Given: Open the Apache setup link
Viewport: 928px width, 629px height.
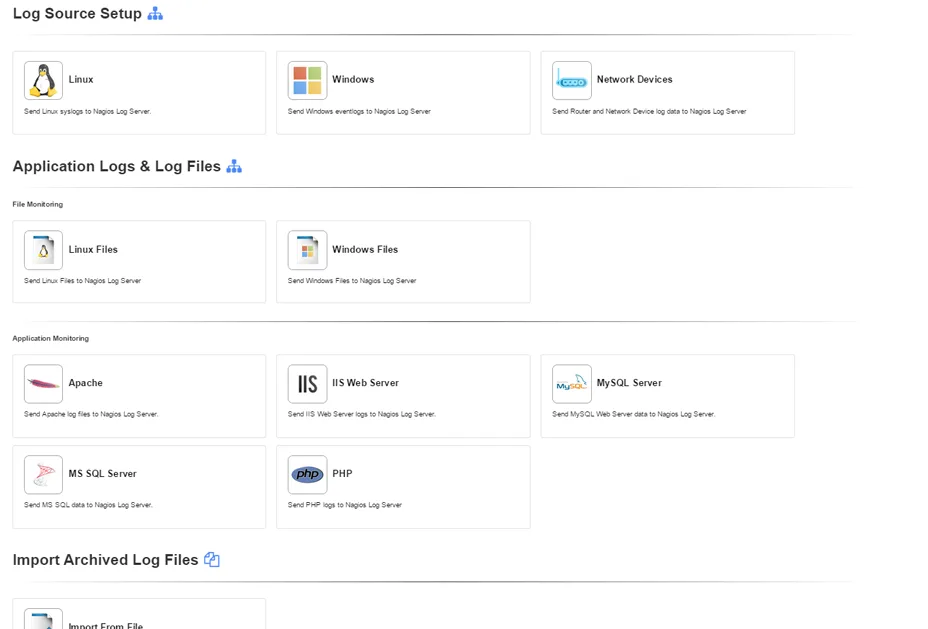Looking at the screenshot, I should [86, 383].
